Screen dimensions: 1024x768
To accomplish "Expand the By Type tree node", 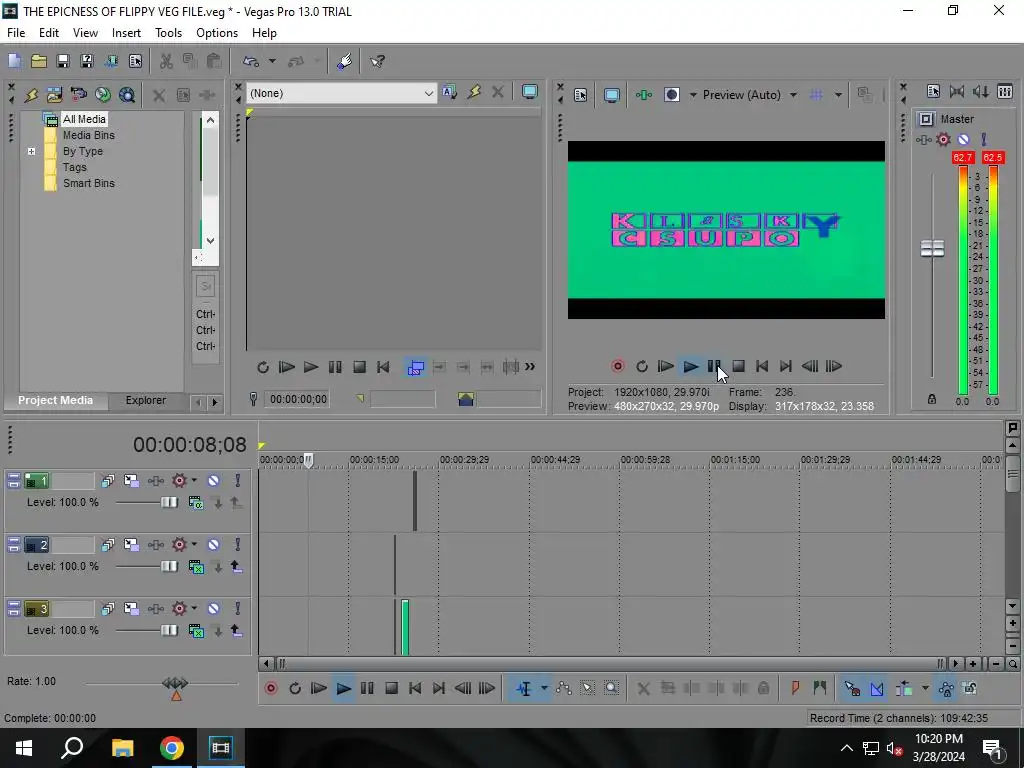I will click(31, 152).
